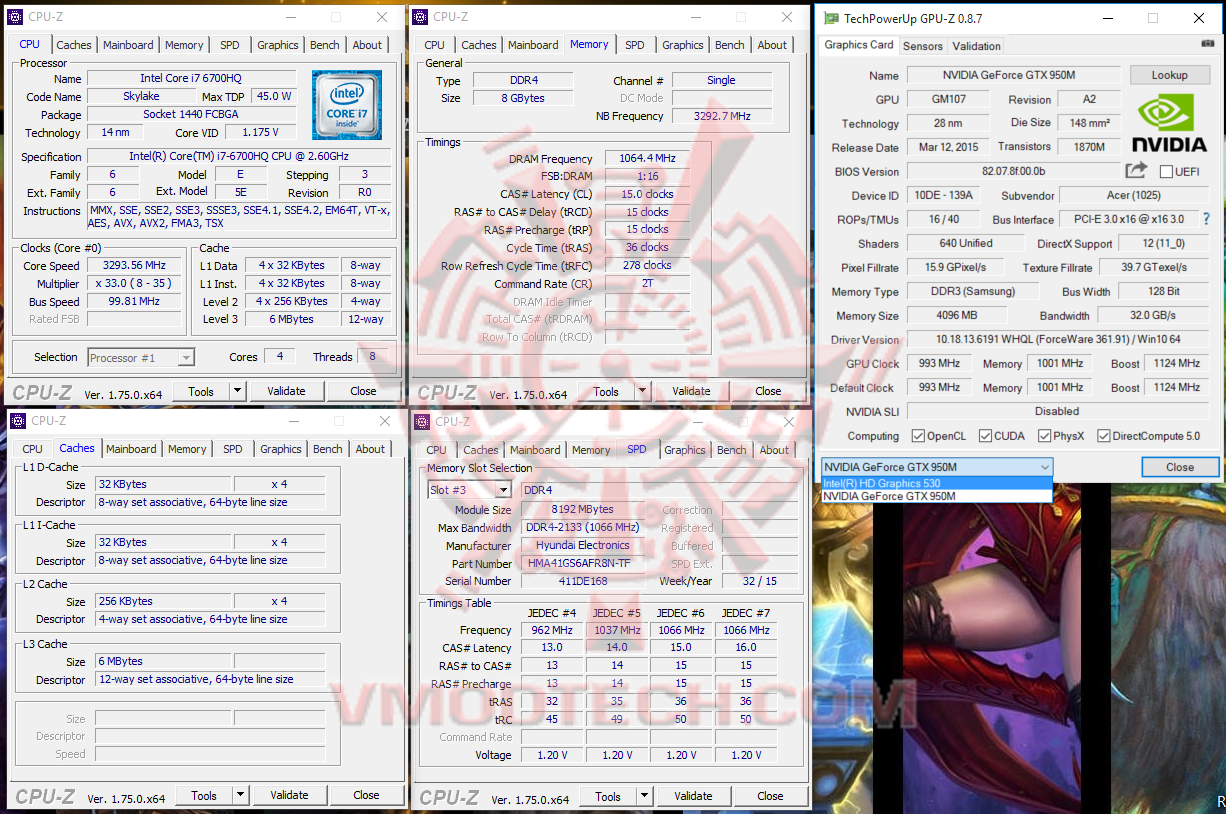Image resolution: width=1226 pixels, height=814 pixels.
Task: Toggle the CUDA computing checkbox
Action: point(985,436)
